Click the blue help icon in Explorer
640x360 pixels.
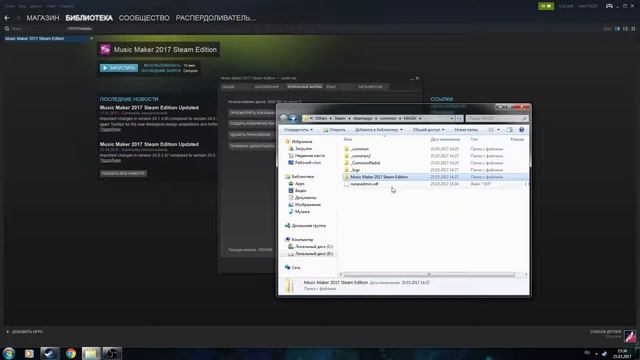click(521, 130)
